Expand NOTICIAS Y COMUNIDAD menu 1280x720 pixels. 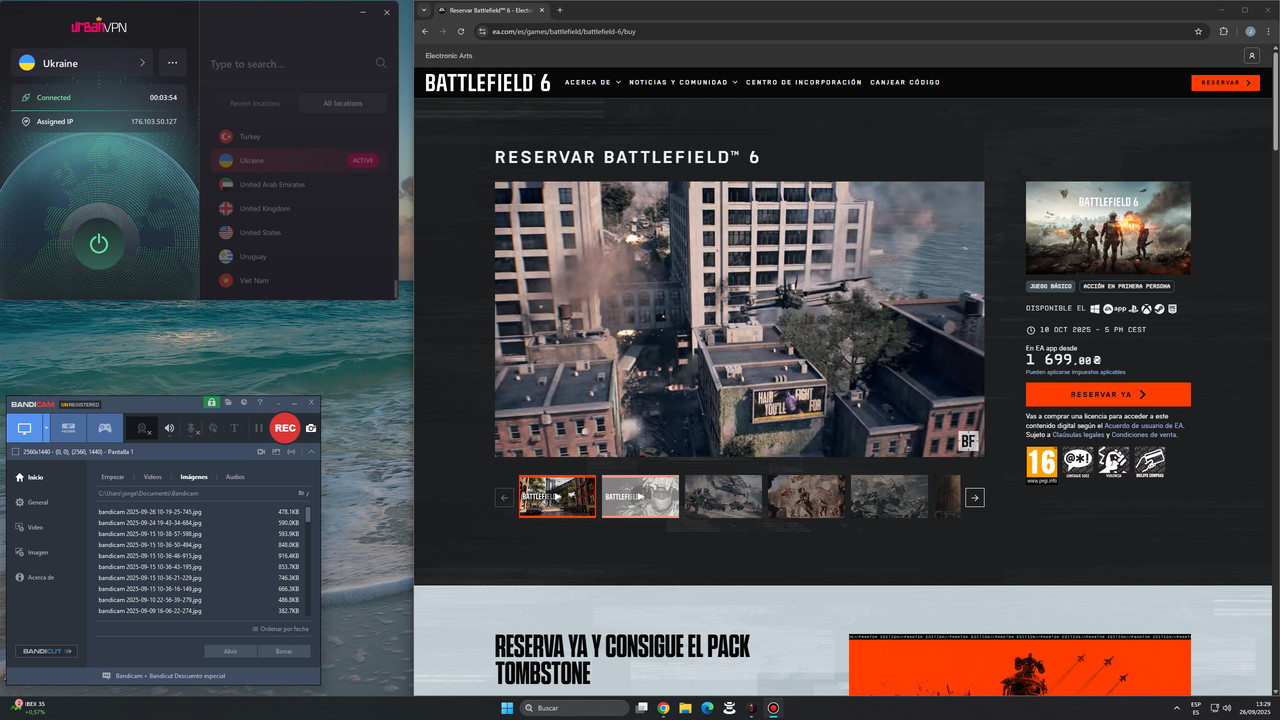pos(683,82)
